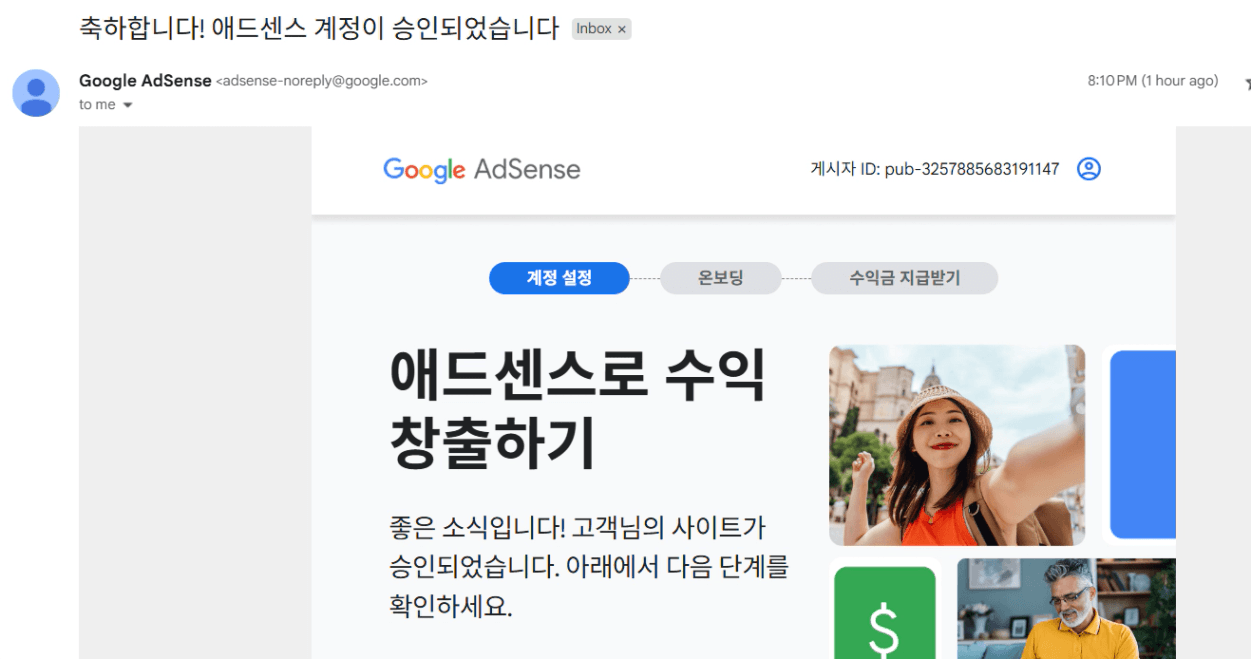This screenshot has width=1251, height=659.
Task: Click the adsense-noreply@google.com address
Action: [x=322, y=81]
